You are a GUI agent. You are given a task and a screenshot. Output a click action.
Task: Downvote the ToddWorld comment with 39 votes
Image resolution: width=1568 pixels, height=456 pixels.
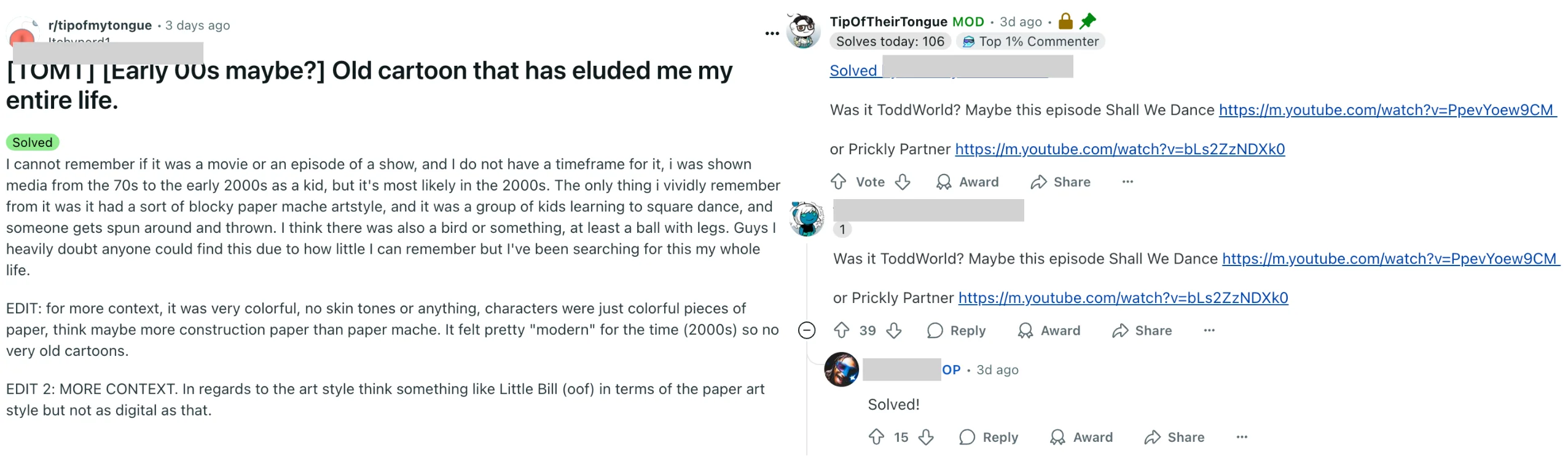[894, 331]
